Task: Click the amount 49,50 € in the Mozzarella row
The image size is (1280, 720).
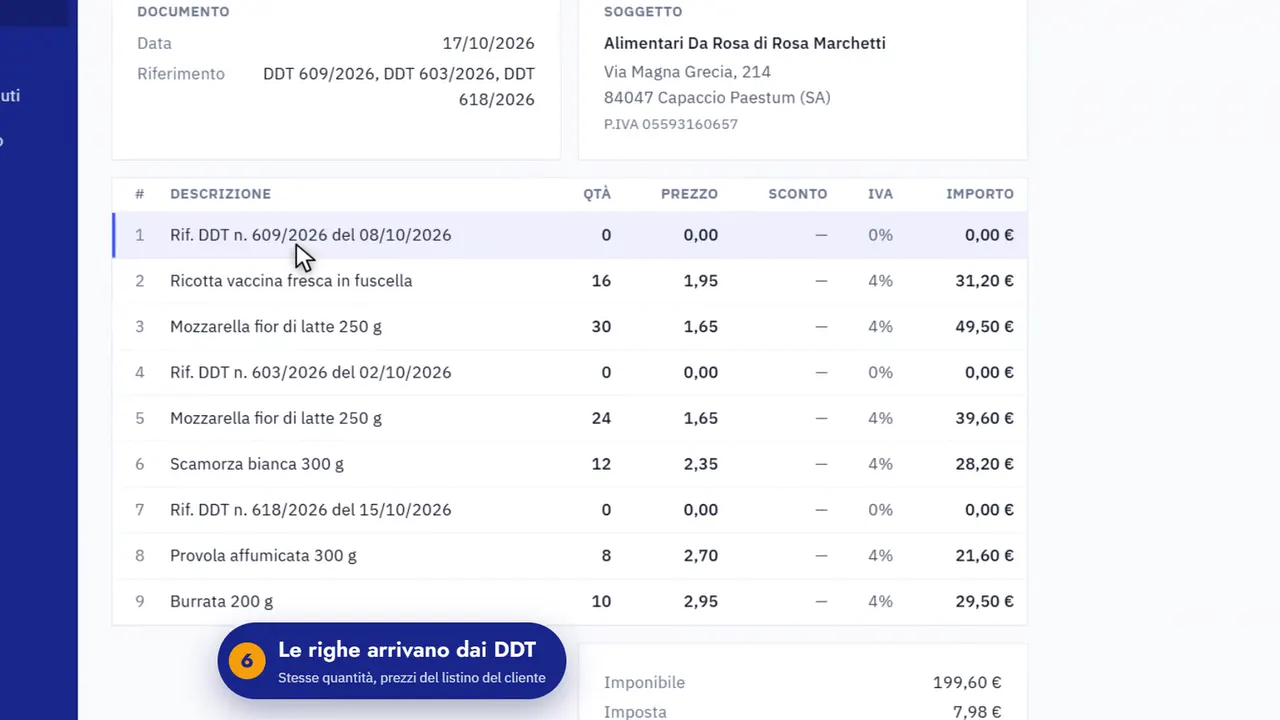Action: (x=984, y=327)
